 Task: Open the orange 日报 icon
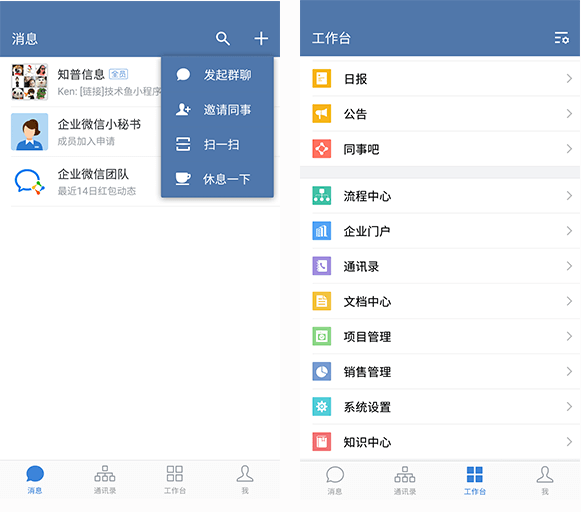tap(321, 79)
